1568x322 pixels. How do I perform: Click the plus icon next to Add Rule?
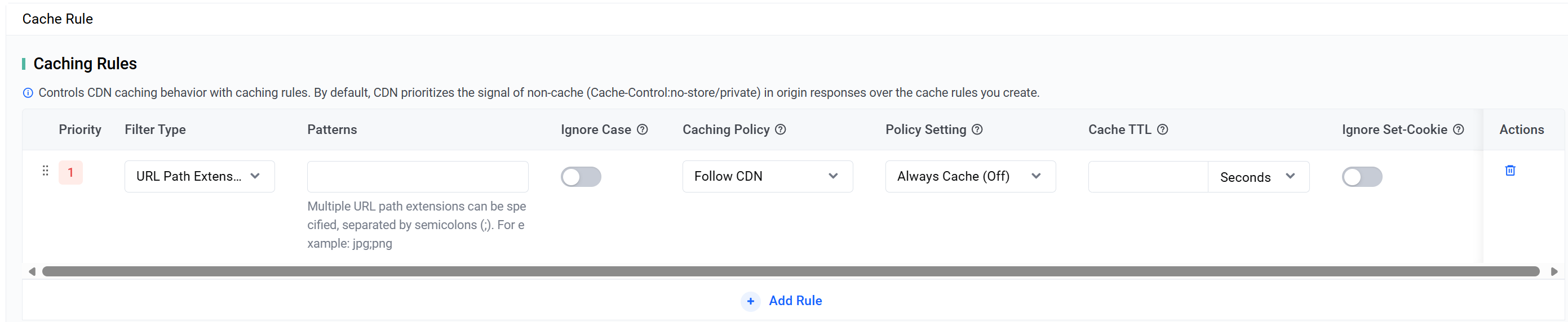point(751,301)
